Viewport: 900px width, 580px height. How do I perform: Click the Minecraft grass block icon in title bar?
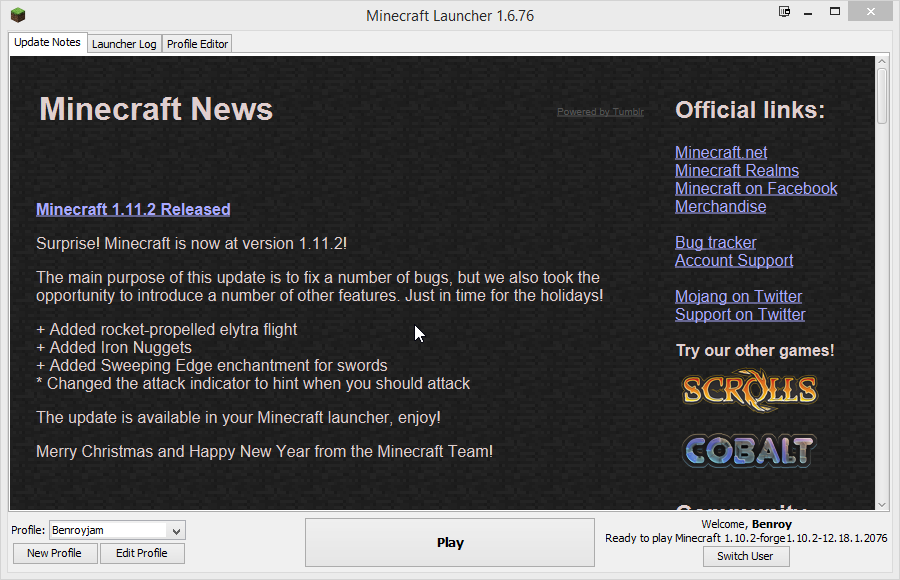point(18,15)
